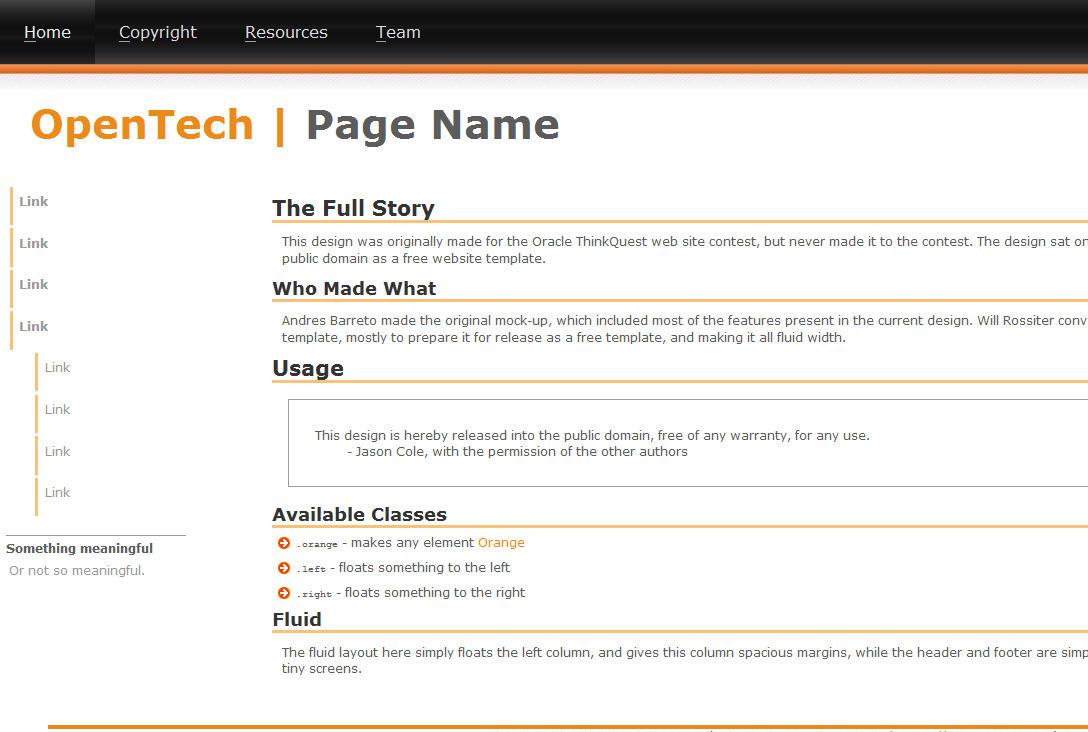Click the 'Or not so meaningful.' text
The height and width of the screenshot is (732, 1088).
(x=77, y=570)
